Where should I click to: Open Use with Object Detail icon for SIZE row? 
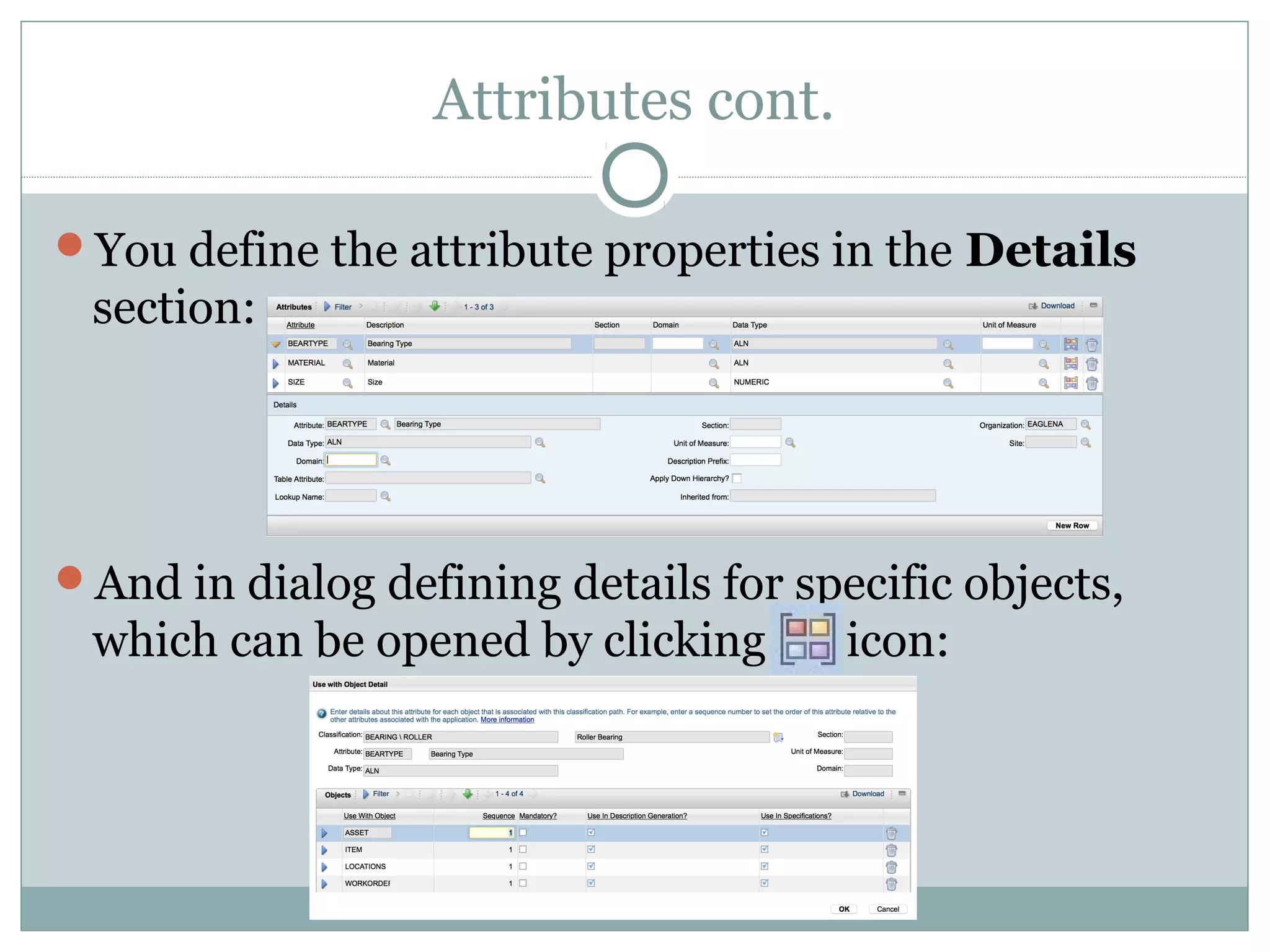[x=1071, y=382]
